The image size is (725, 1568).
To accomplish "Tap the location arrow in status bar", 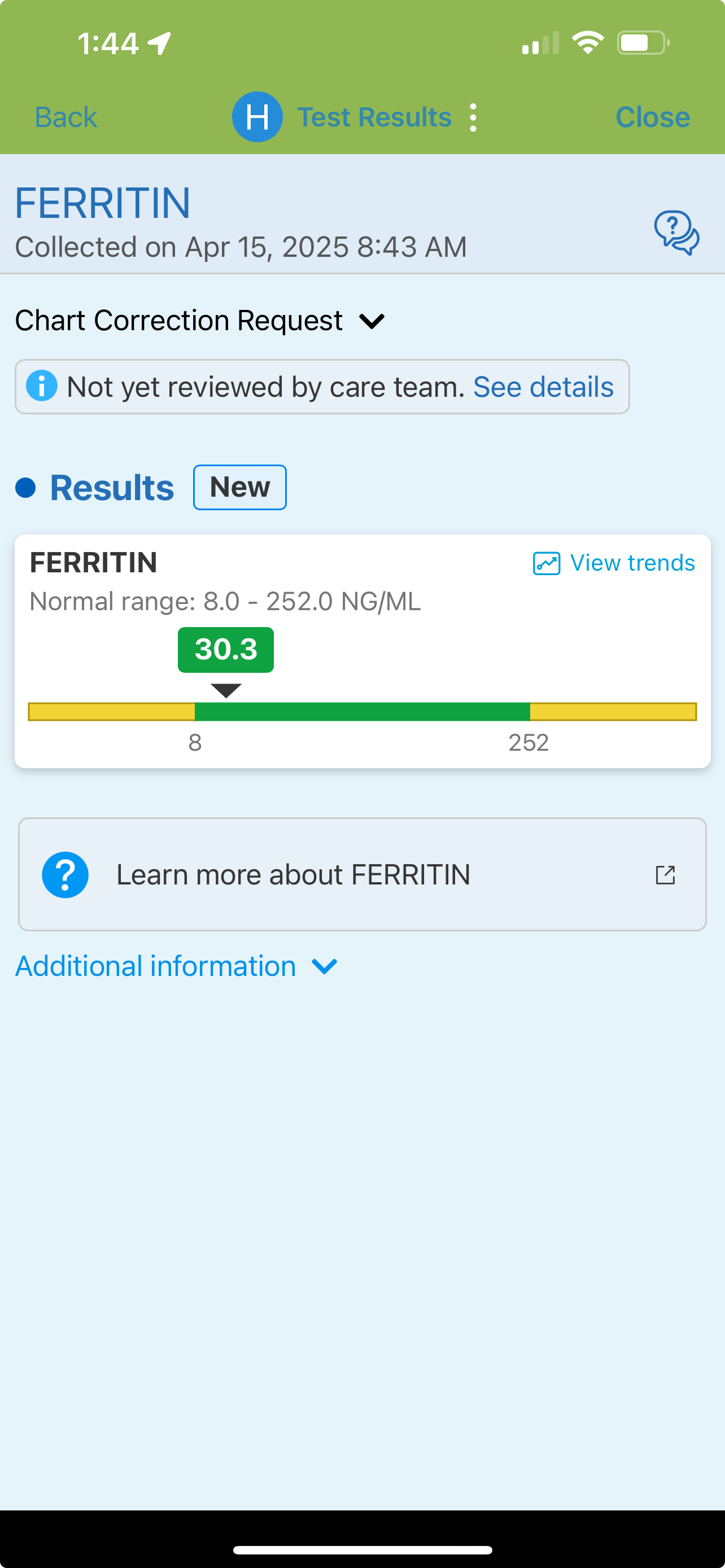I will coord(159,43).
